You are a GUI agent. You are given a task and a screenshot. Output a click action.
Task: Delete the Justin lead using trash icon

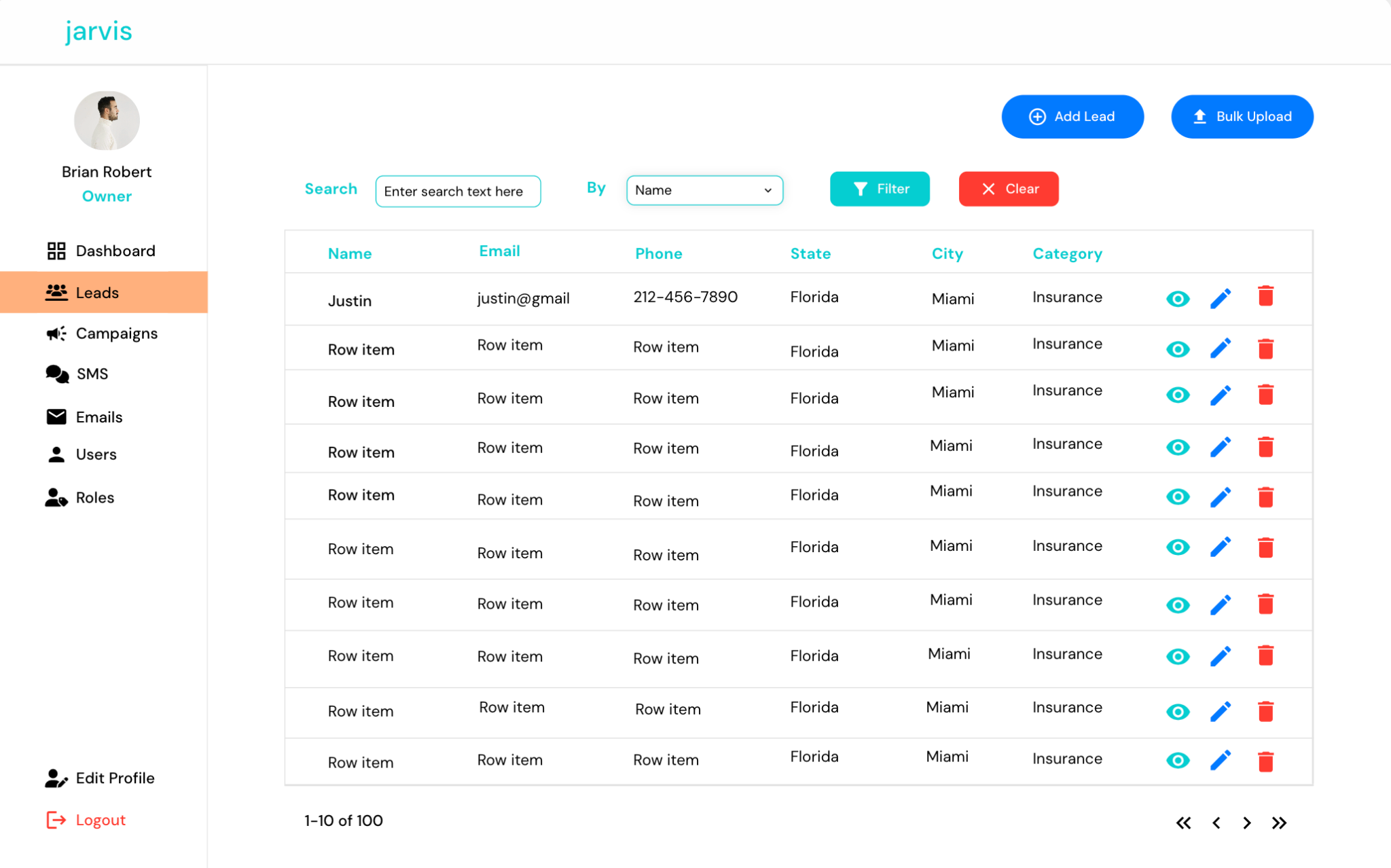(1265, 296)
